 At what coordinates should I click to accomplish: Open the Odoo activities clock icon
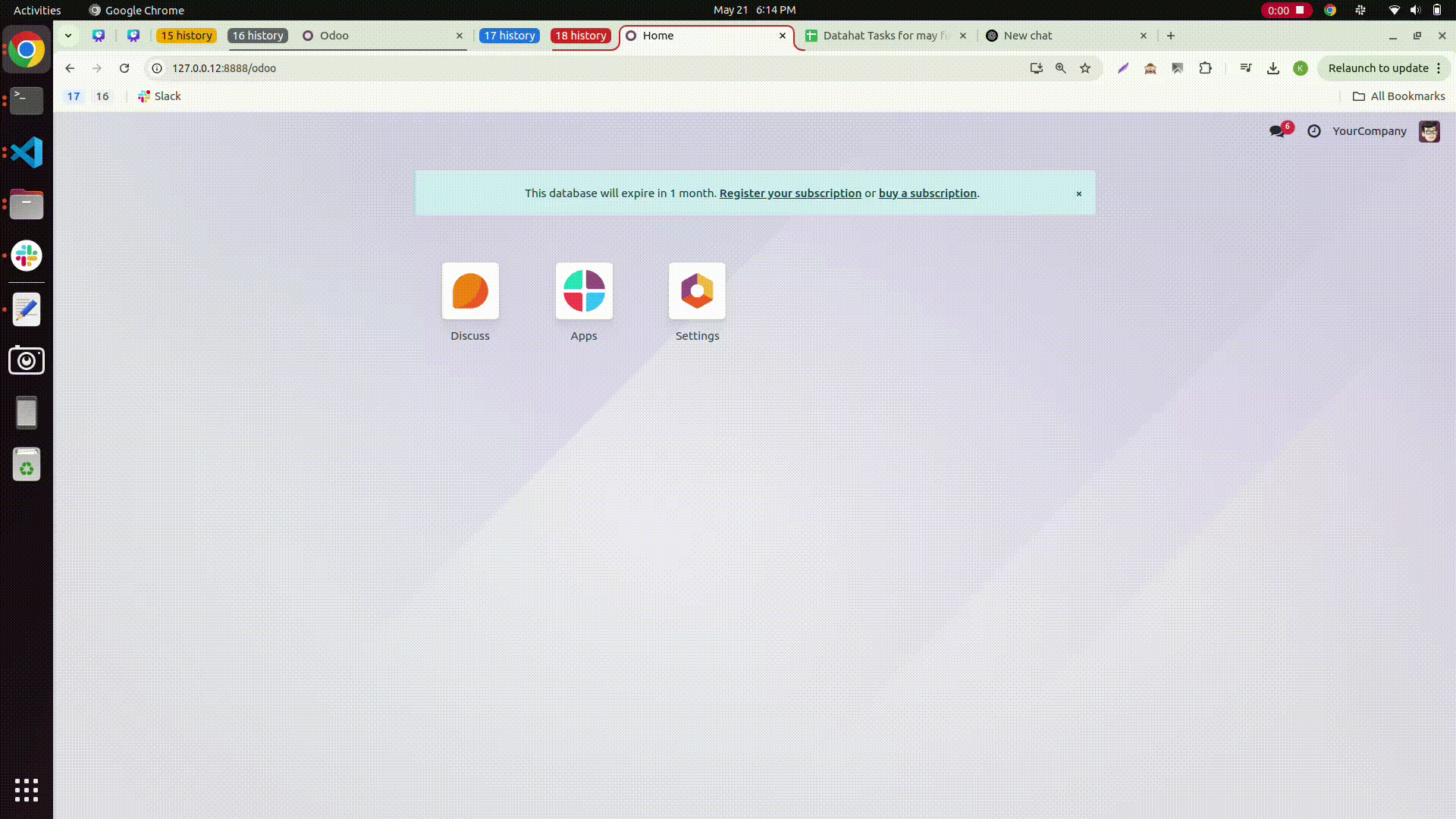(x=1314, y=131)
